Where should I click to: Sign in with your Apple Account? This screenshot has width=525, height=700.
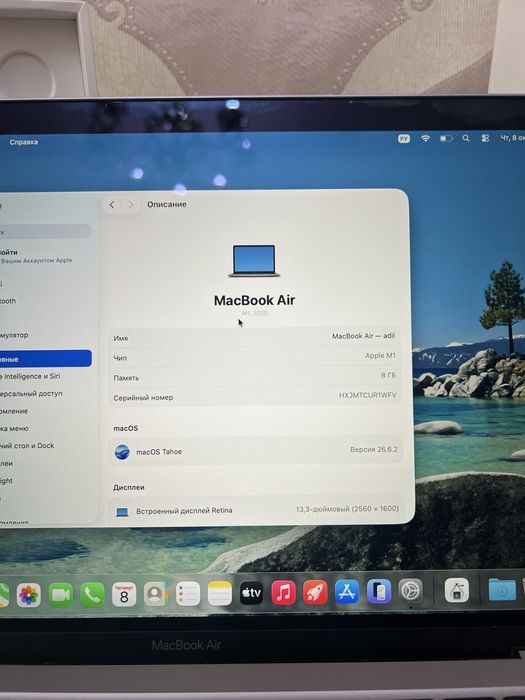click(36, 256)
